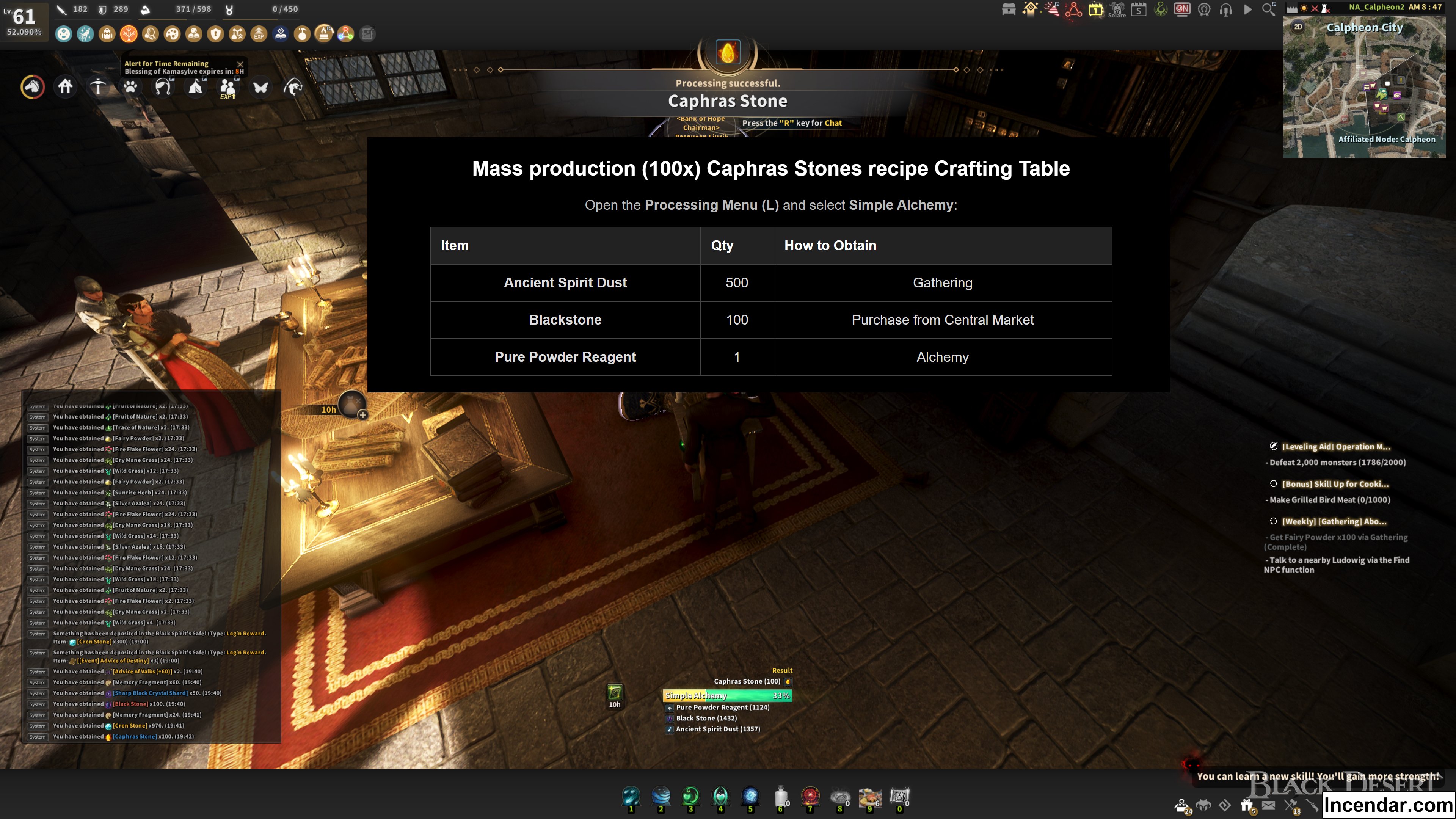1456x819 pixels.
Task: Open the treasure chest icon in top bar
Action: tap(1009, 9)
